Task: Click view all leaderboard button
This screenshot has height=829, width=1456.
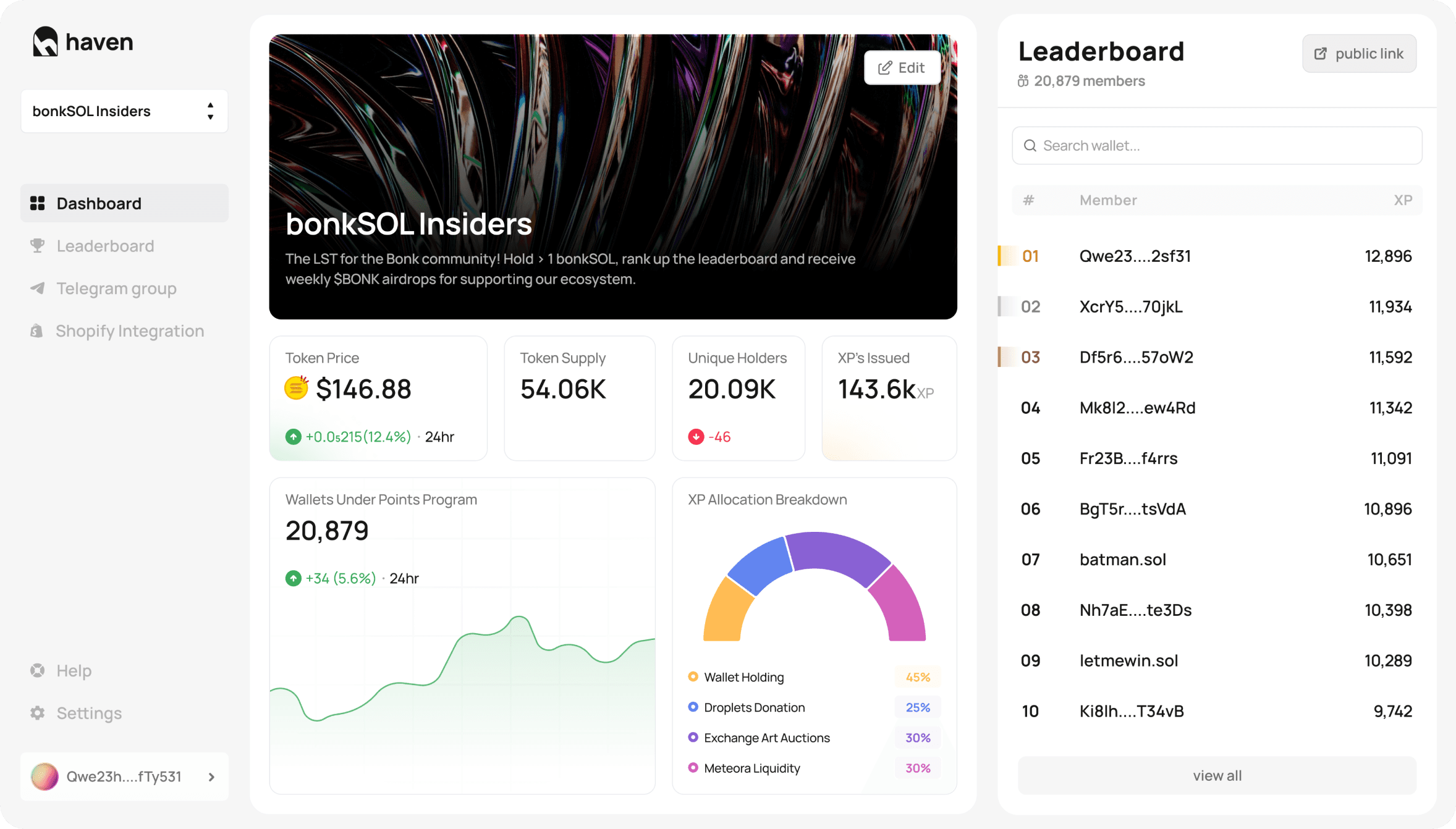Action: (x=1217, y=775)
